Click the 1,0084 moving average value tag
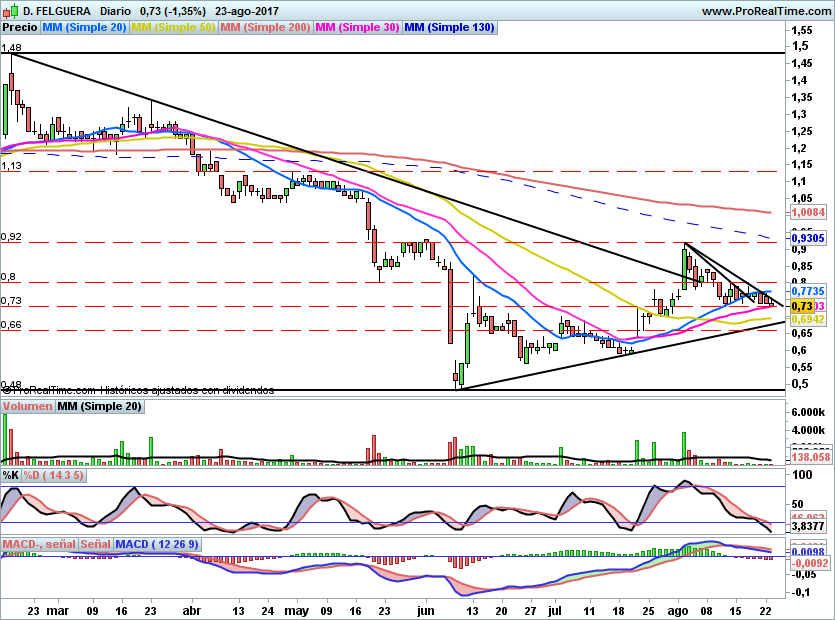 click(x=807, y=212)
